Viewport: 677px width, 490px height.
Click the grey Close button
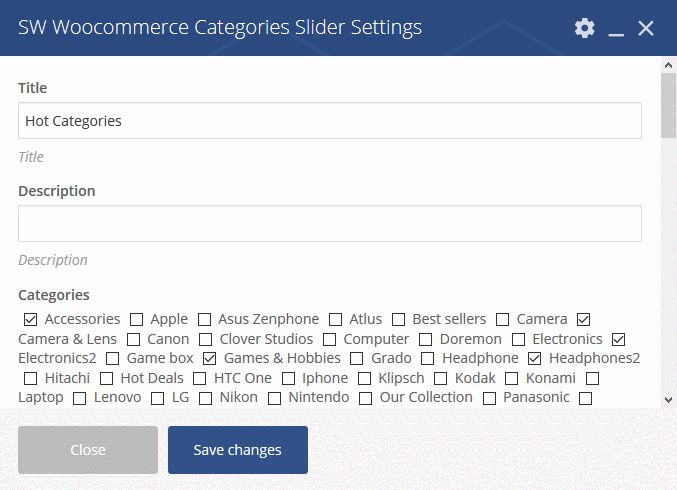pyautogui.click(x=88, y=450)
